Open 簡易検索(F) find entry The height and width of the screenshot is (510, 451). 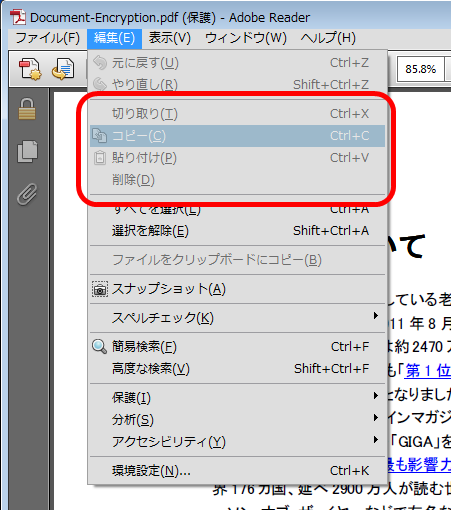(x=237, y=347)
